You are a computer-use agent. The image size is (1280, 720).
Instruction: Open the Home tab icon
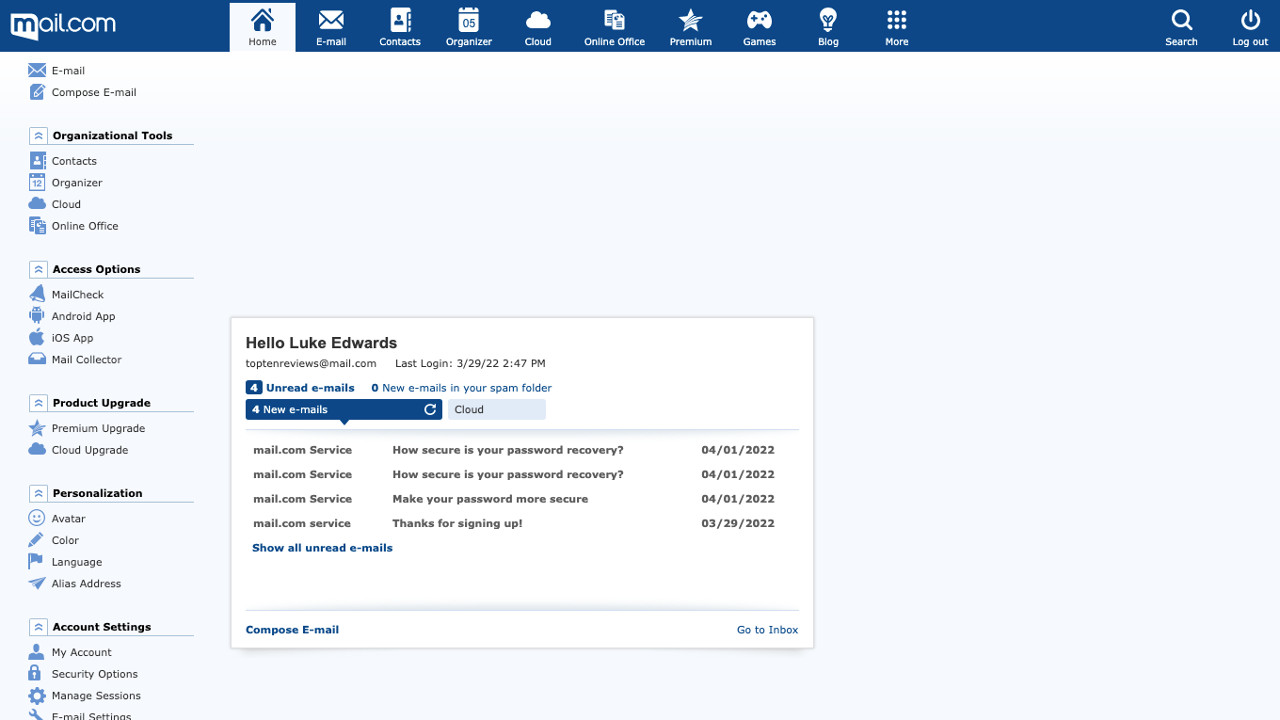coord(262,19)
